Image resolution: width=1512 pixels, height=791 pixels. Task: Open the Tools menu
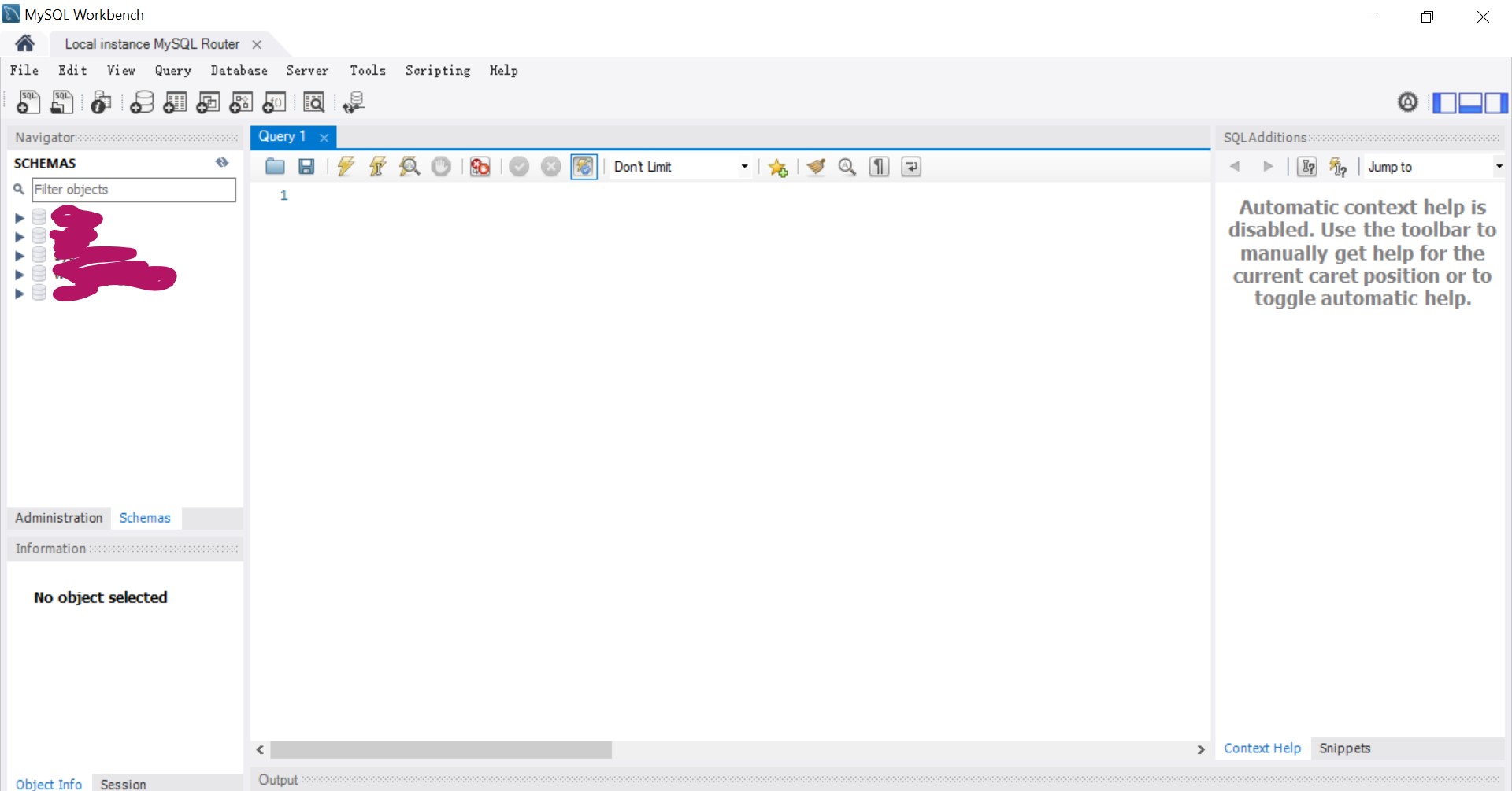point(368,70)
